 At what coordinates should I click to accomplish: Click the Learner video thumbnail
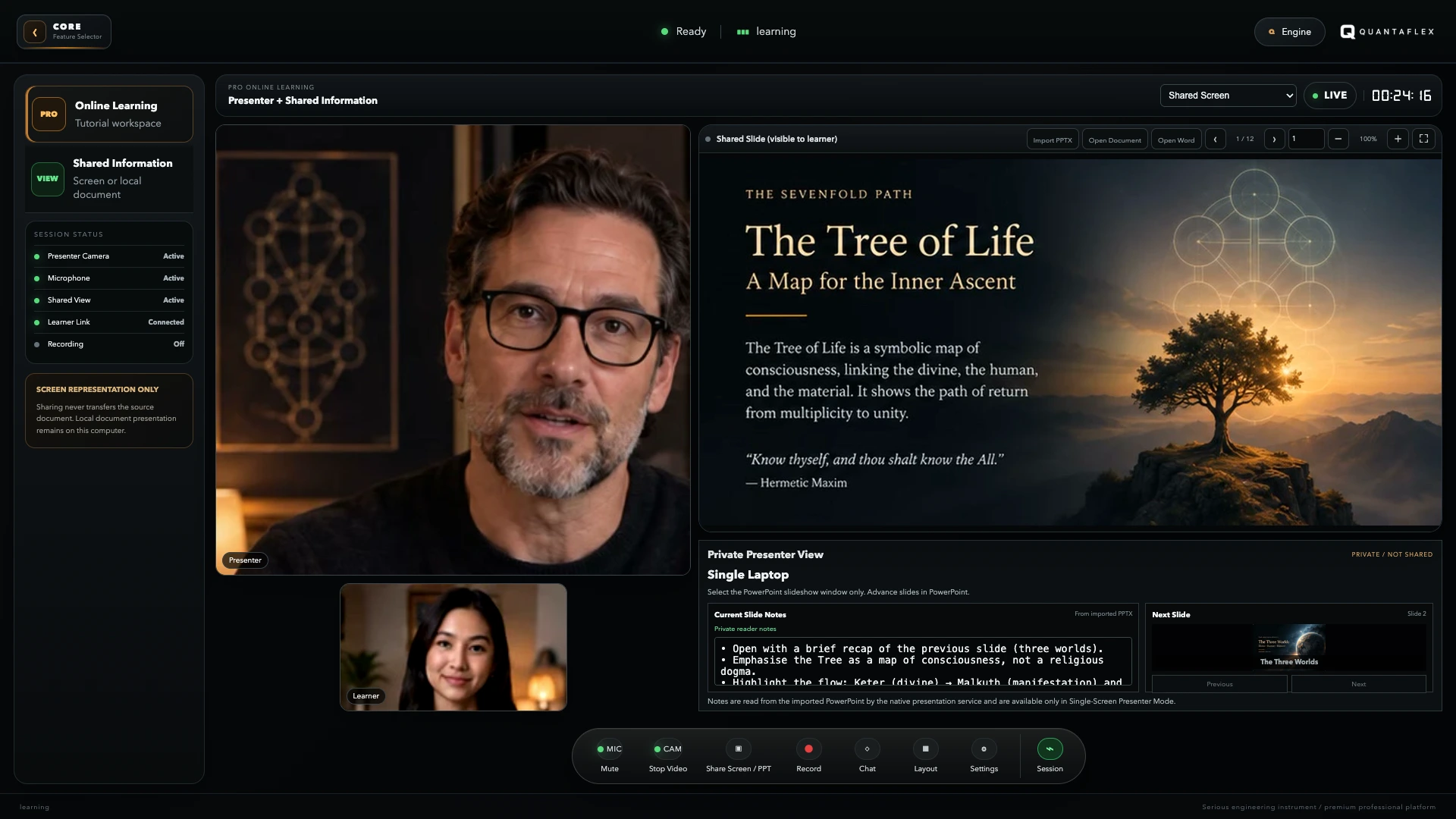click(x=453, y=647)
